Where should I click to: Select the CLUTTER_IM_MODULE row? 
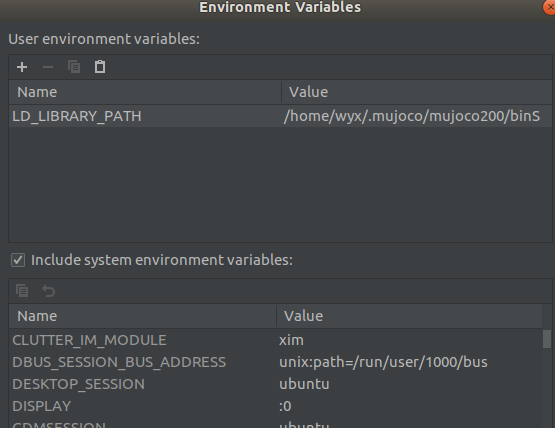tap(275, 340)
